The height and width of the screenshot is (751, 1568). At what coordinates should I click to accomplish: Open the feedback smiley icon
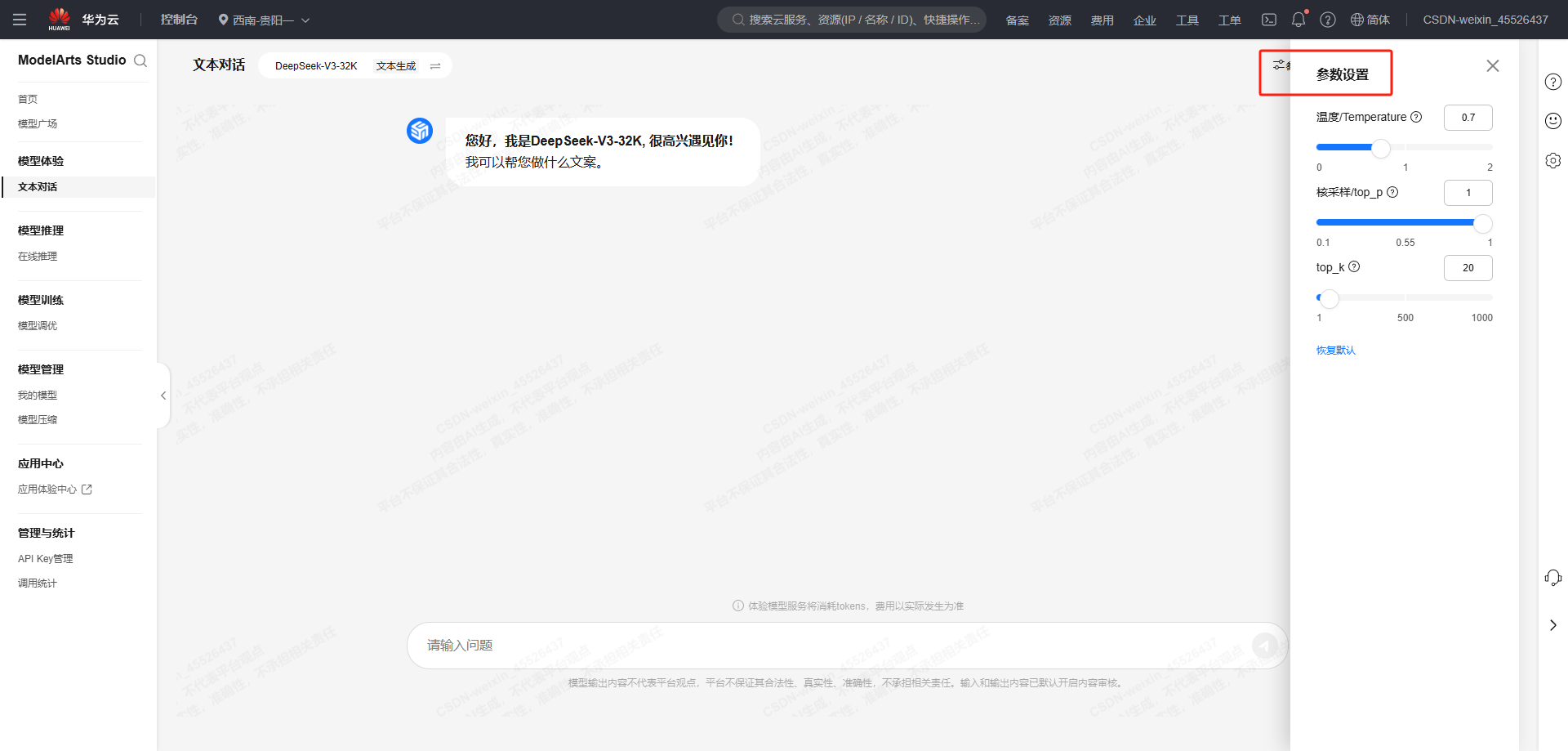tap(1553, 121)
